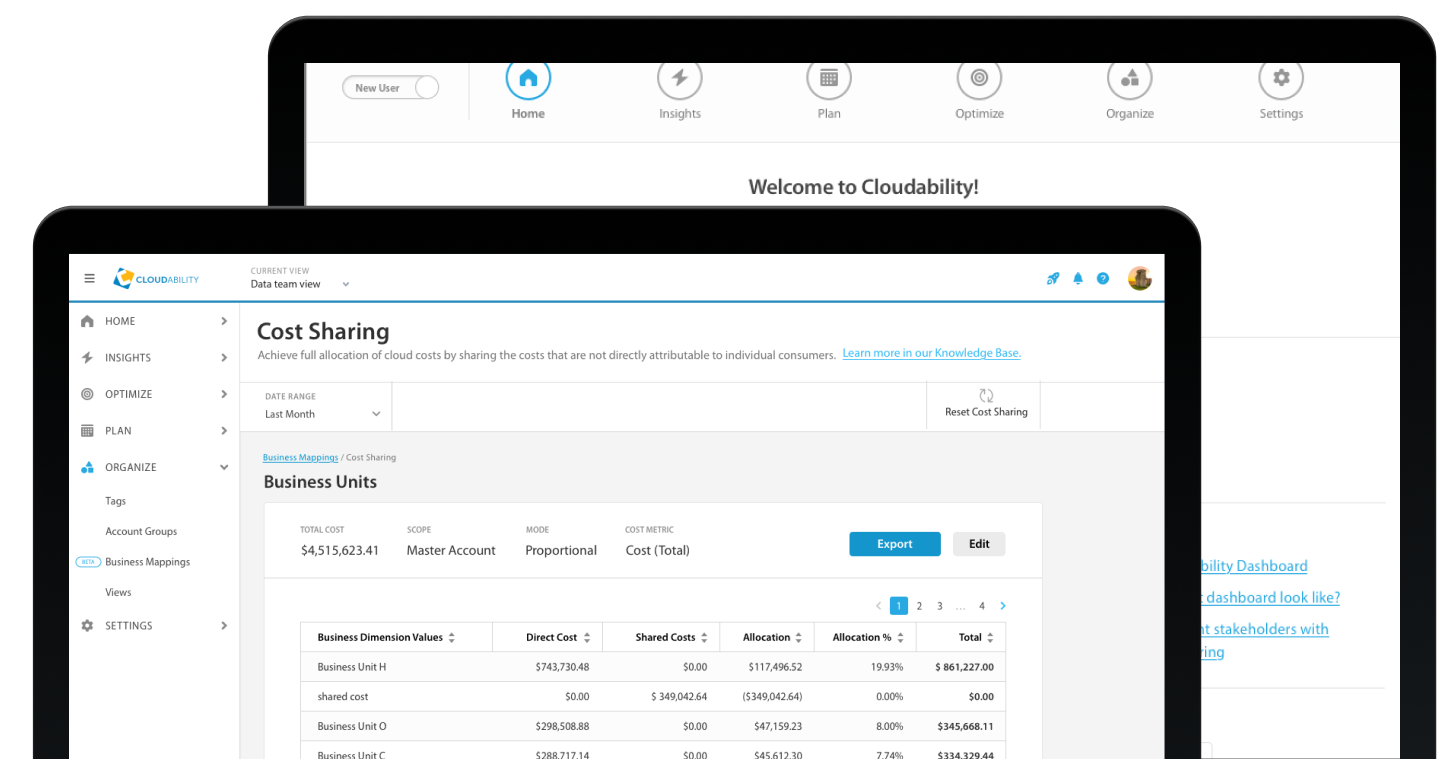The image size is (1440, 759).
Task: Open the notifications bell
Action: coord(1078,279)
